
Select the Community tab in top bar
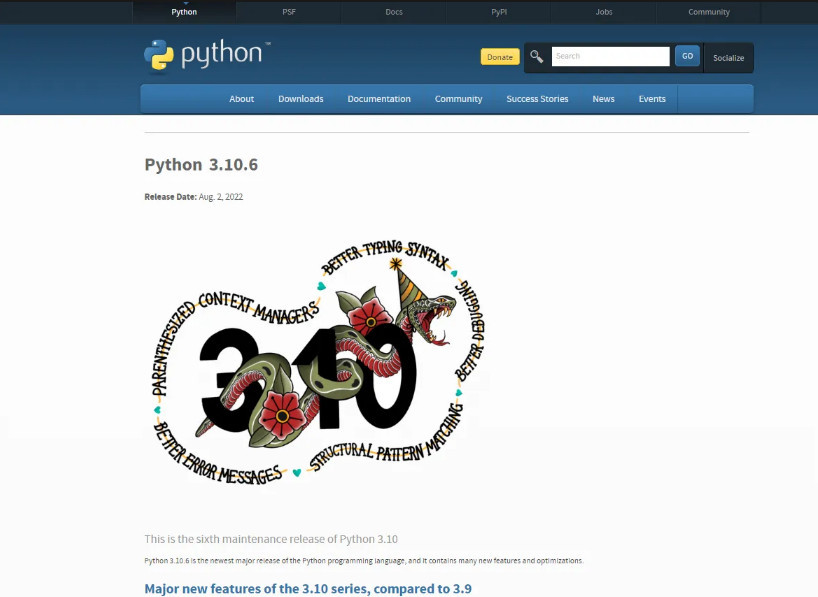click(x=708, y=12)
